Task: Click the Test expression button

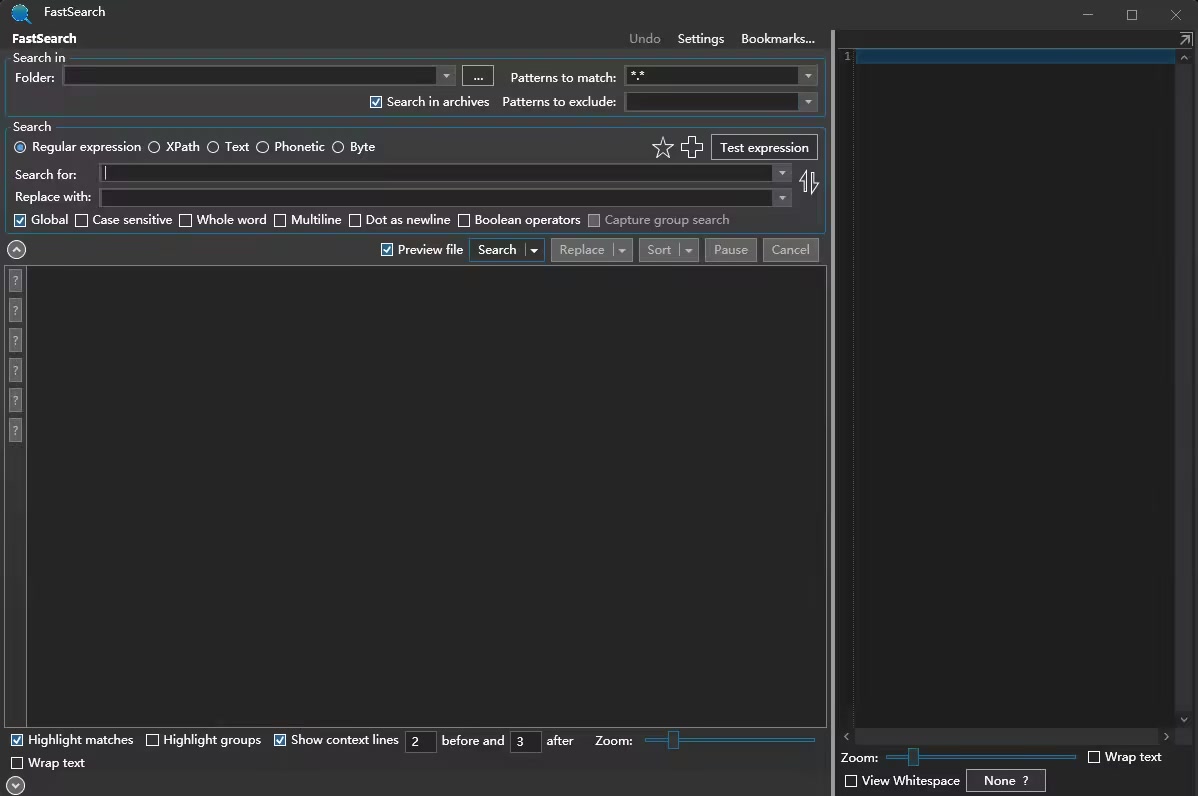Action: (x=764, y=147)
